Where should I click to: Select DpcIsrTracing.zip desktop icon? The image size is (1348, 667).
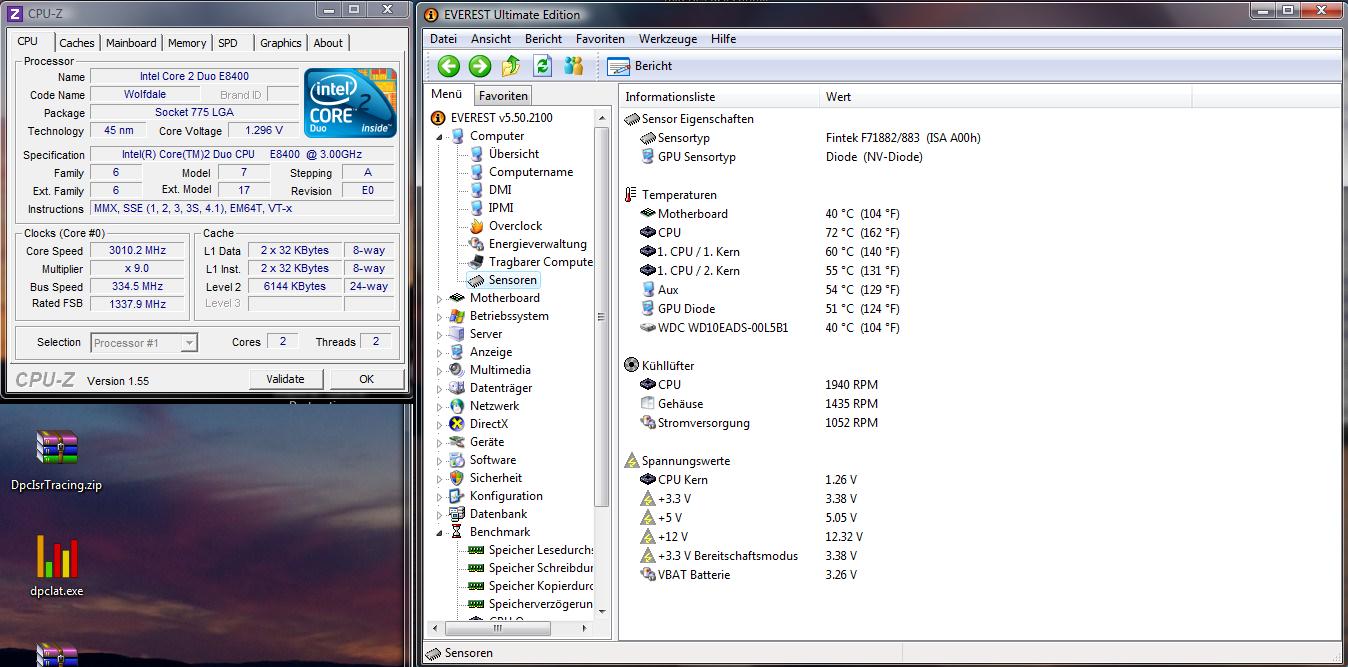point(56,461)
